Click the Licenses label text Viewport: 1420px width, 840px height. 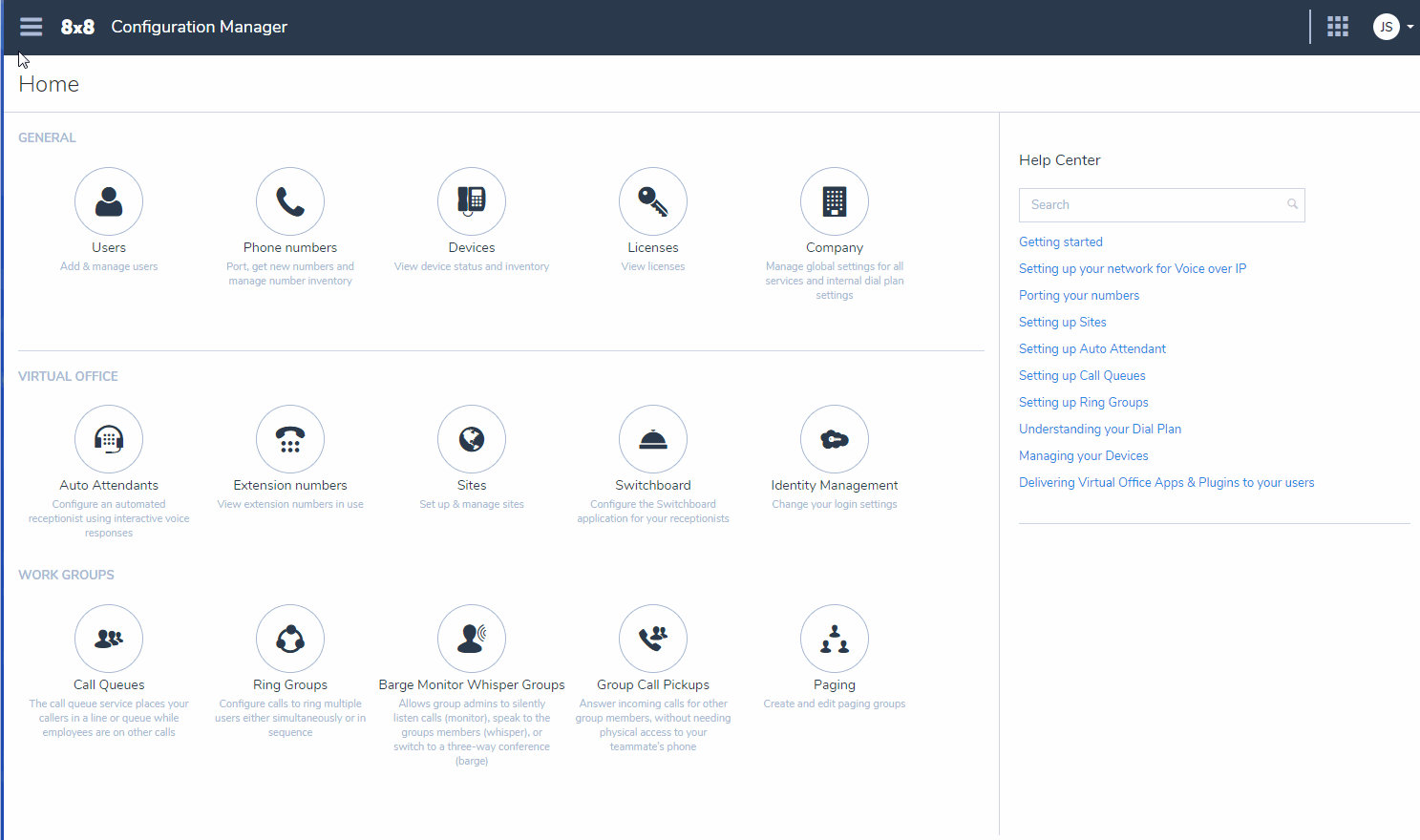(x=653, y=247)
